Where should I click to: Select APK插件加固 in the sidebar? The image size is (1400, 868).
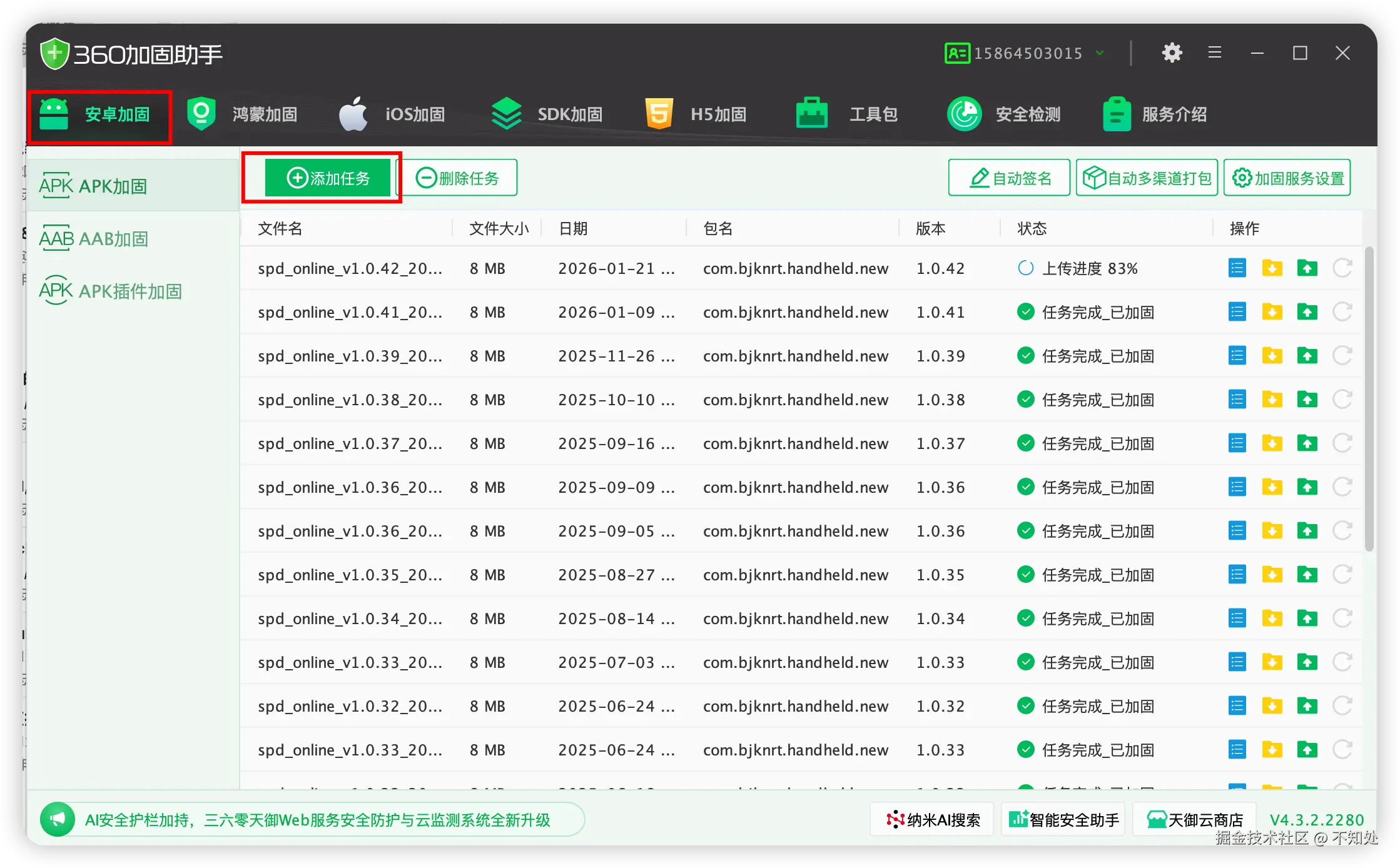click(x=111, y=291)
